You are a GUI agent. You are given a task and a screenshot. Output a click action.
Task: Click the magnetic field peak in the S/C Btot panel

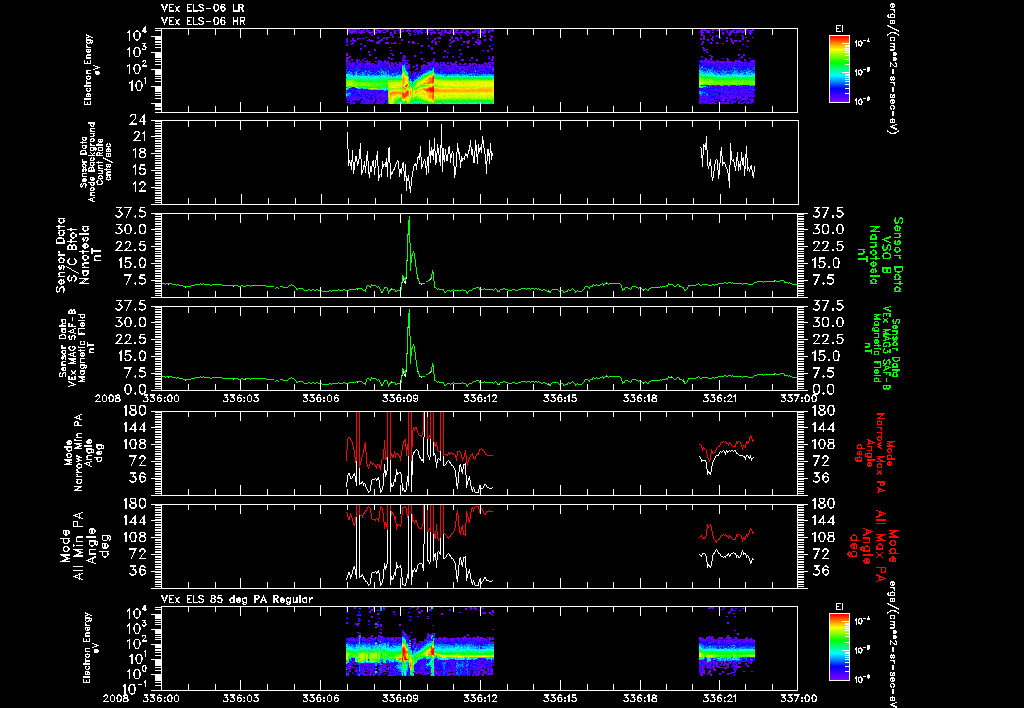point(409,219)
